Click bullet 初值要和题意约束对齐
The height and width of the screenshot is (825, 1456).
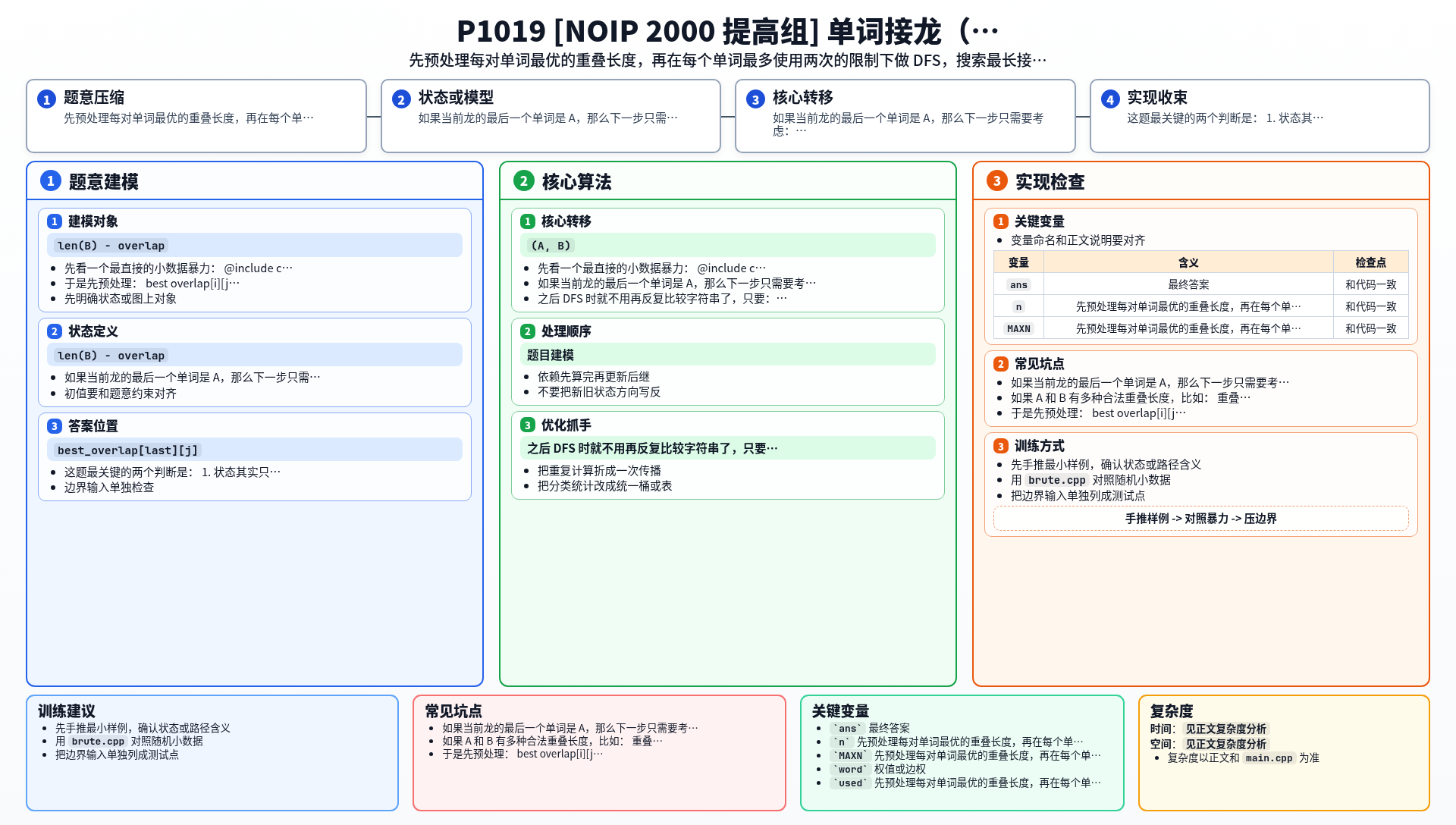click(x=121, y=394)
